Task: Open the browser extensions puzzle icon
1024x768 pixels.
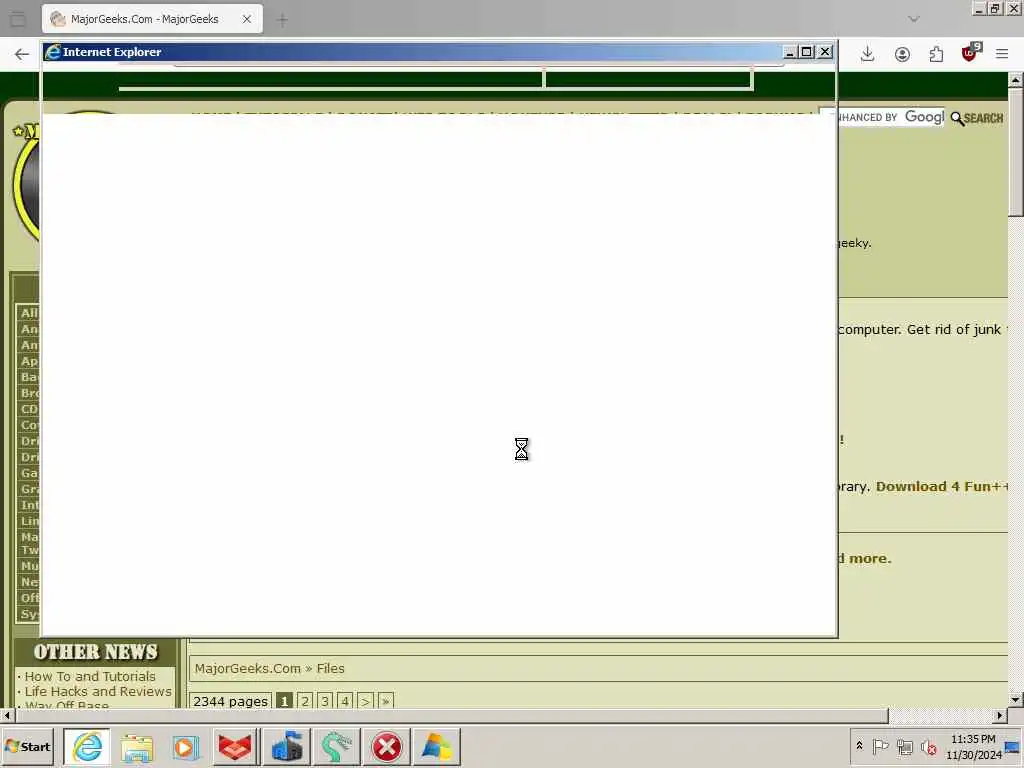Action: click(x=936, y=54)
